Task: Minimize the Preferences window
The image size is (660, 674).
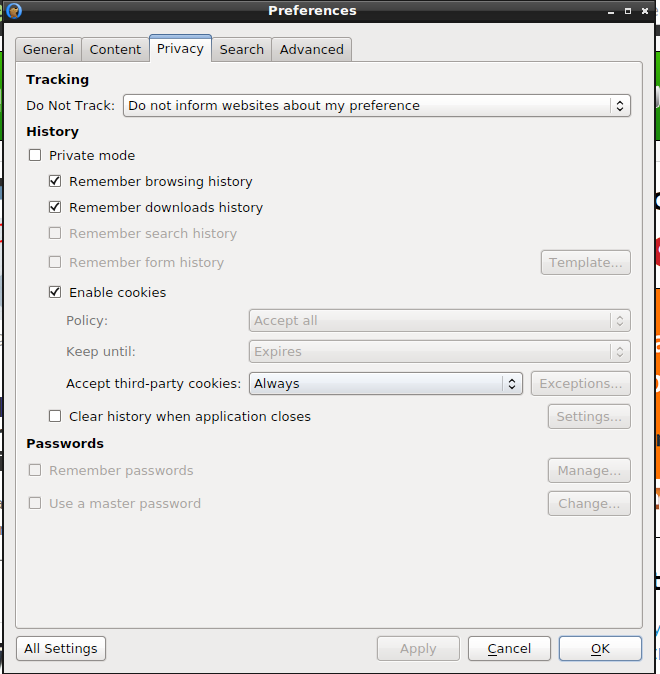Action: (611, 12)
